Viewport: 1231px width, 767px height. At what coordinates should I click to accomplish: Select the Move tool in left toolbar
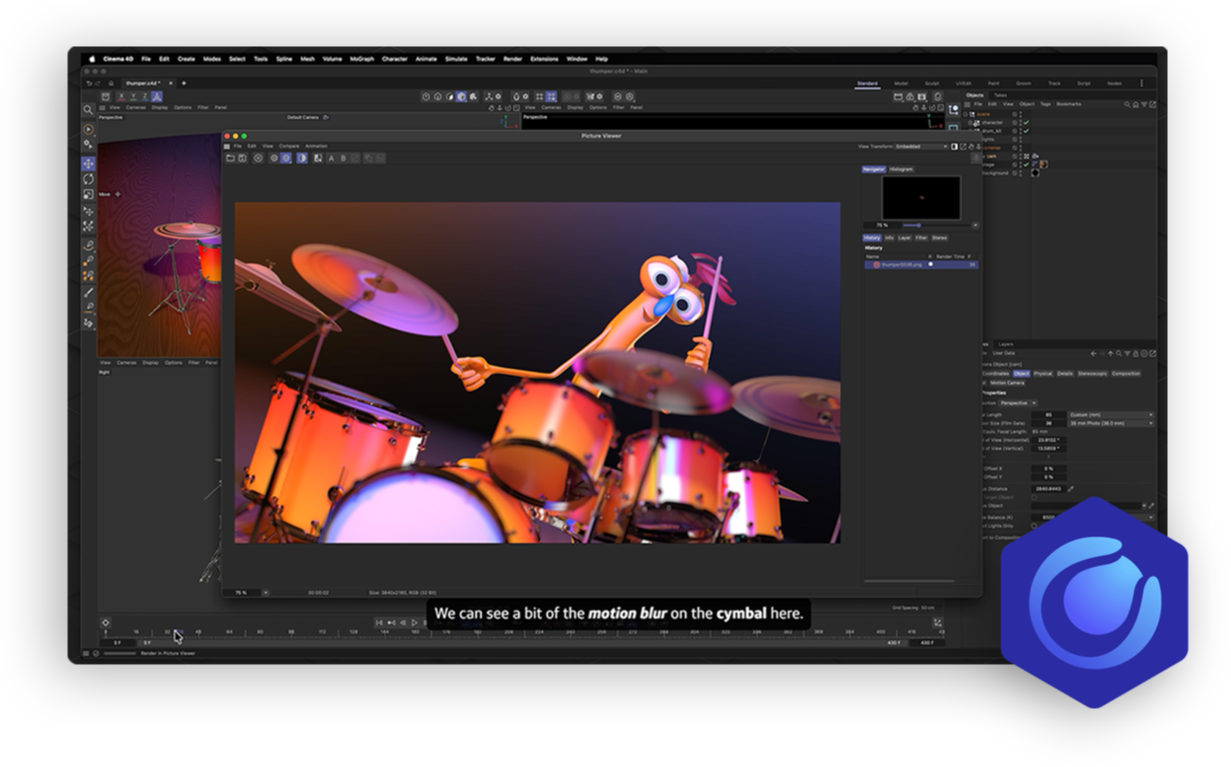(88, 163)
